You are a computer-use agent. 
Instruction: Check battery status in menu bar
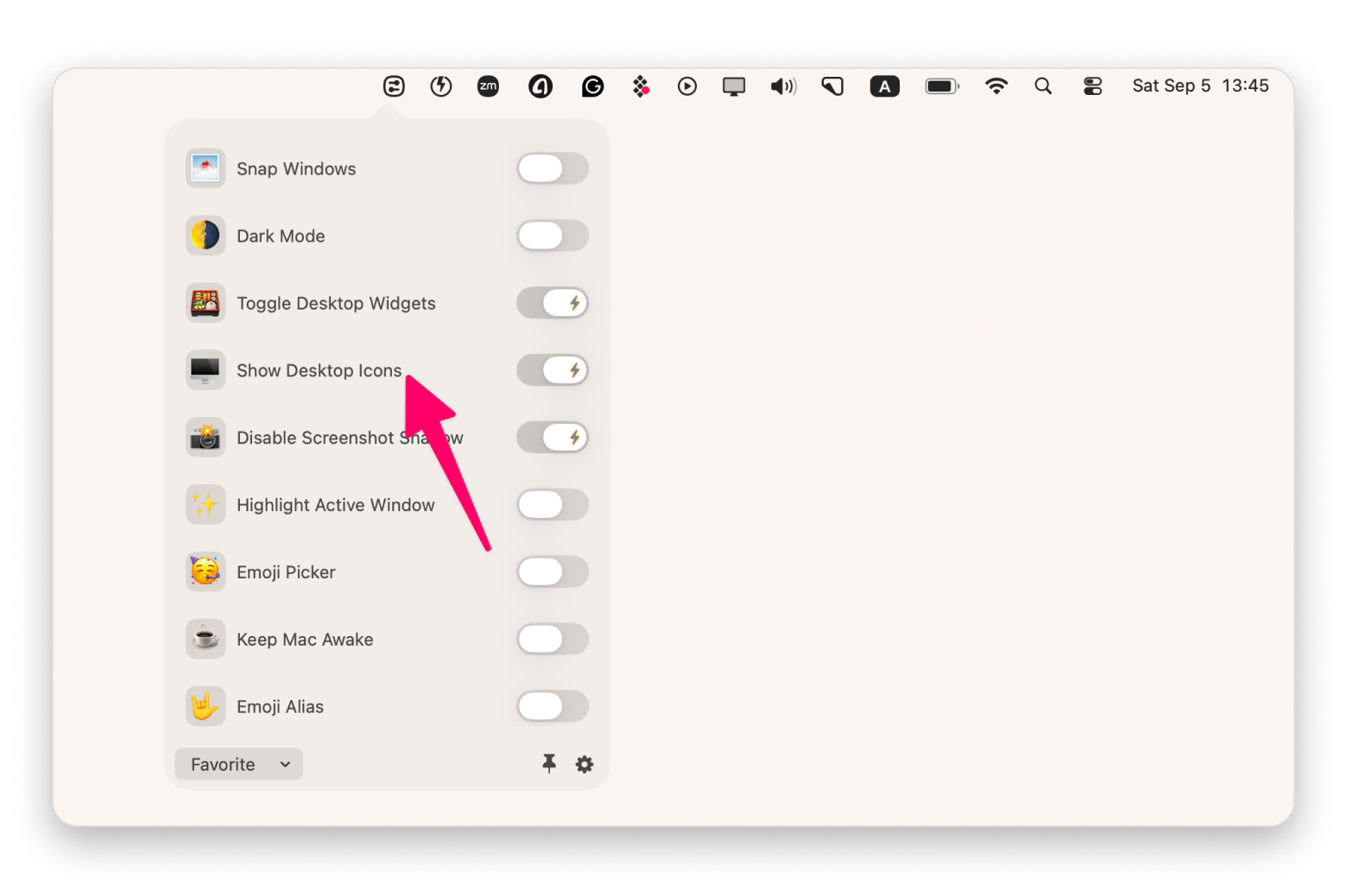click(942, 86)
